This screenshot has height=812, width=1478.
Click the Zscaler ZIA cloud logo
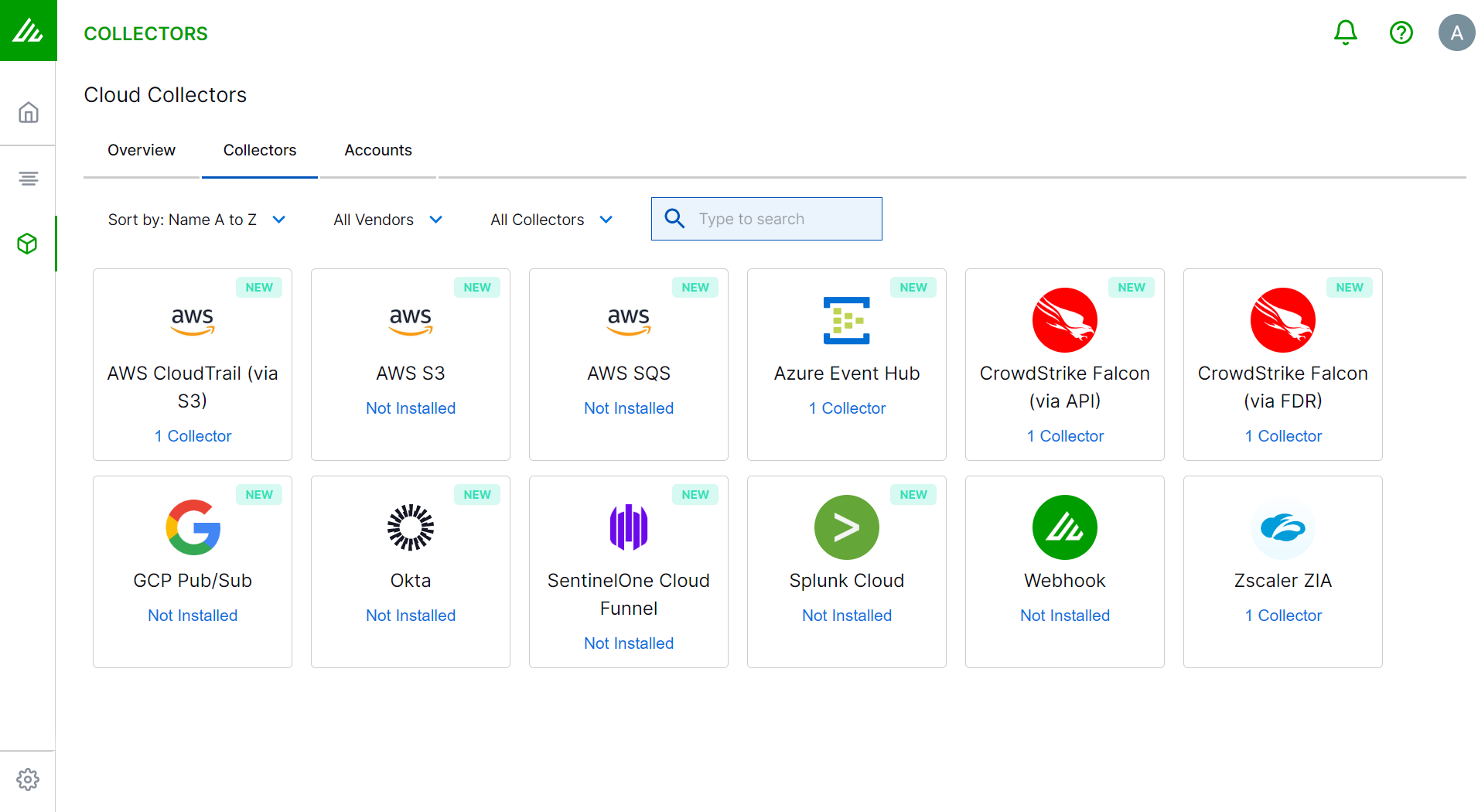(x=1283, y=527)
